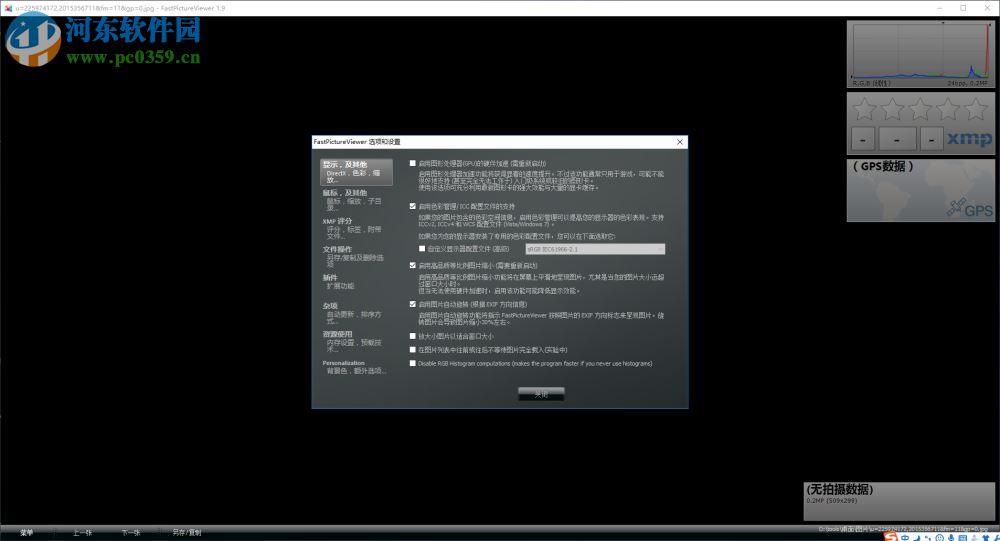The height and width of the screenshot is (541, 1000).
Task: Open the (无拍摄数据) EXIF panel
Action: (x=899, y=501)
